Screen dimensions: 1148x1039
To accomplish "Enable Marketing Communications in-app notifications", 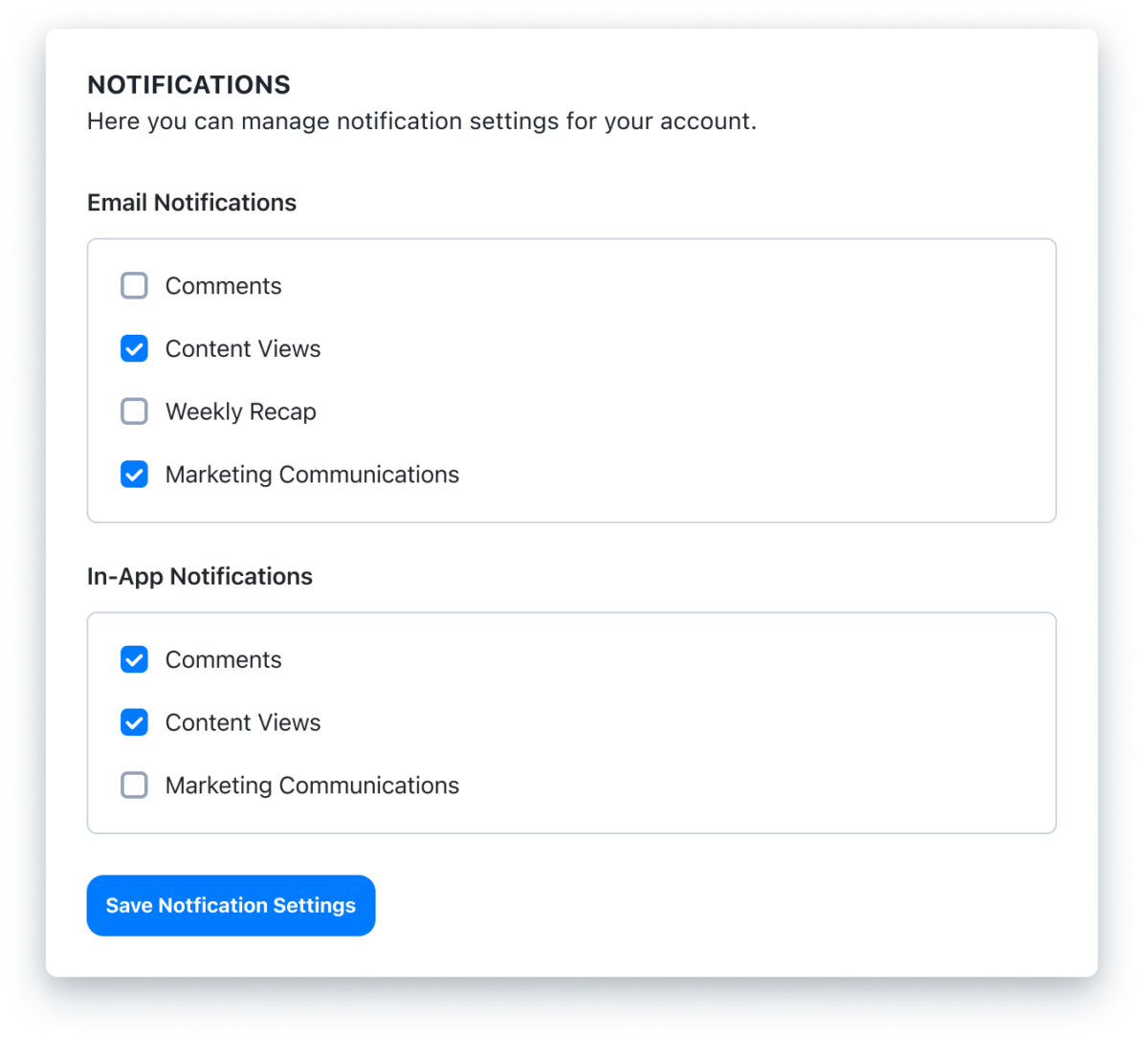I will (134, 785).
